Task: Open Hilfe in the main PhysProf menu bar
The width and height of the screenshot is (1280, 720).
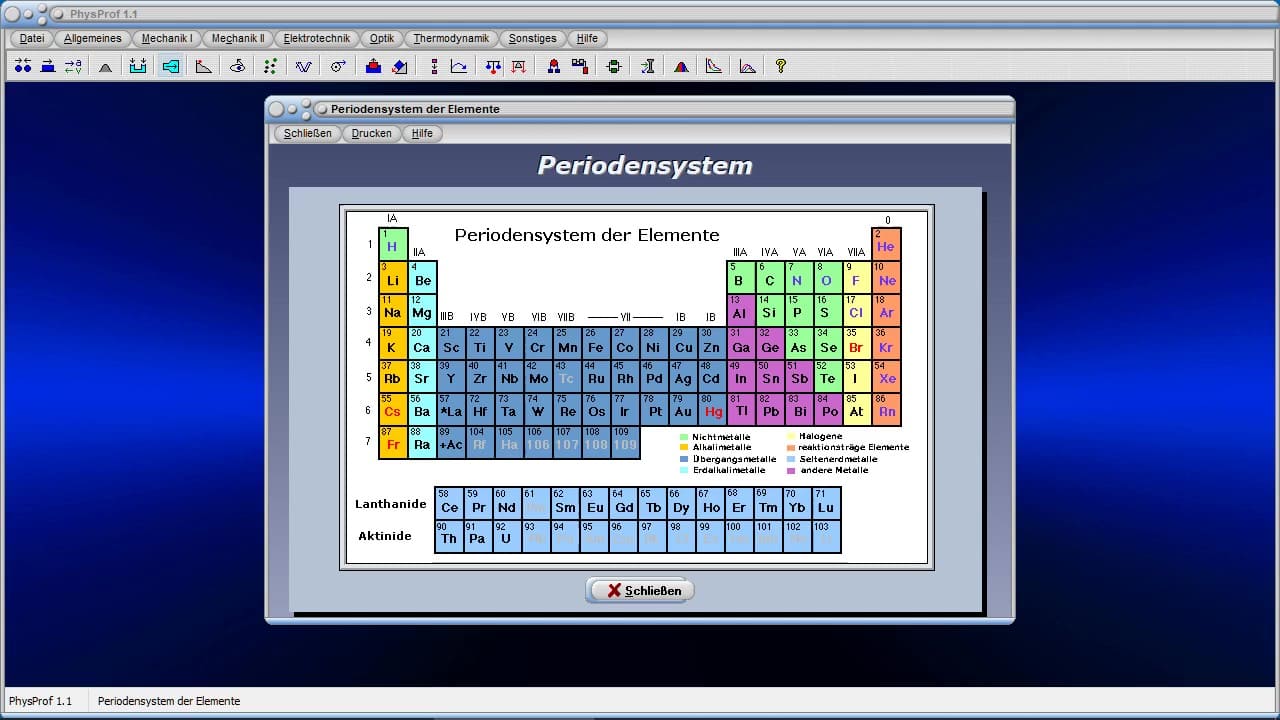Action: pyautogui.click(x=587, y=38)
